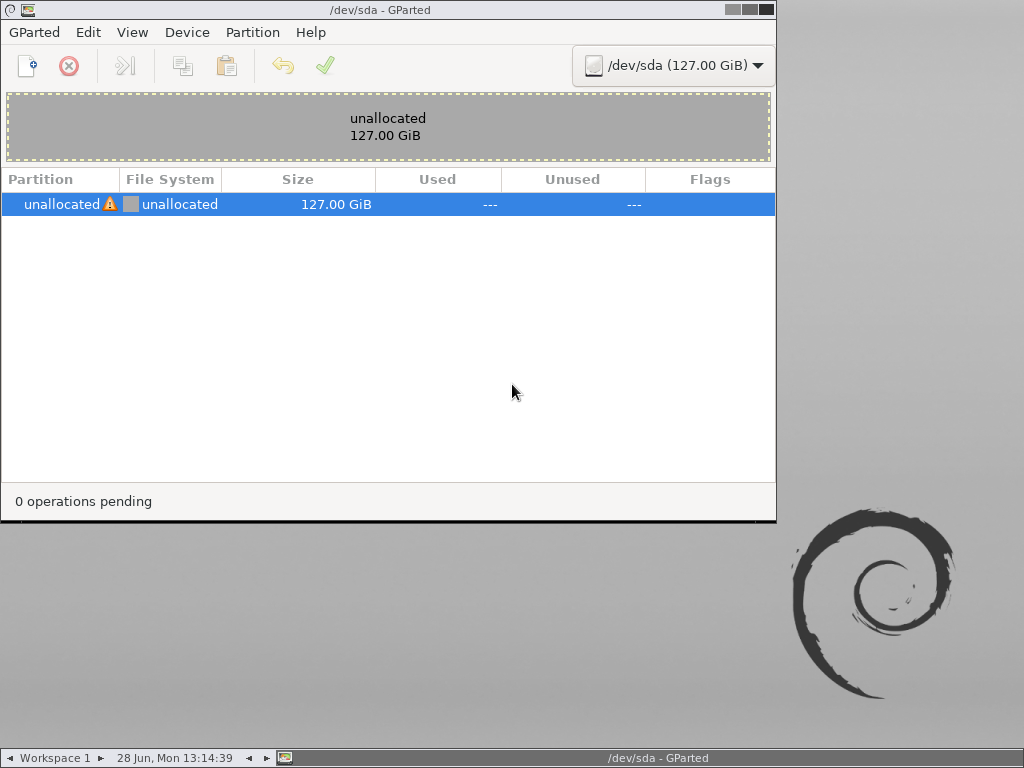The width and height of the screenshot is (1024, 768).
Task: Click the Delete partition red X icon
Action: click(69, 66)
